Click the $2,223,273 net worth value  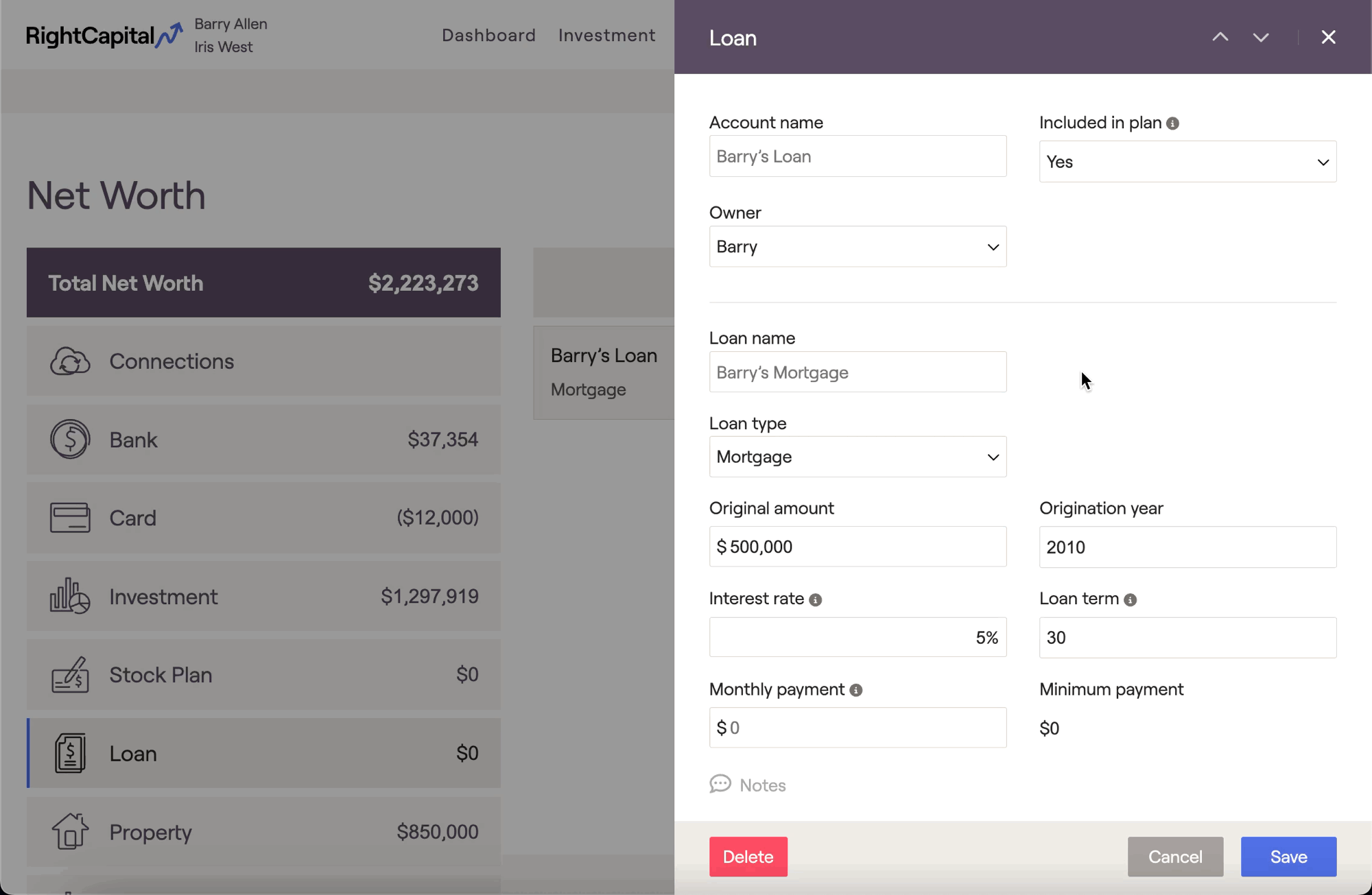click(x=423, y=283)
